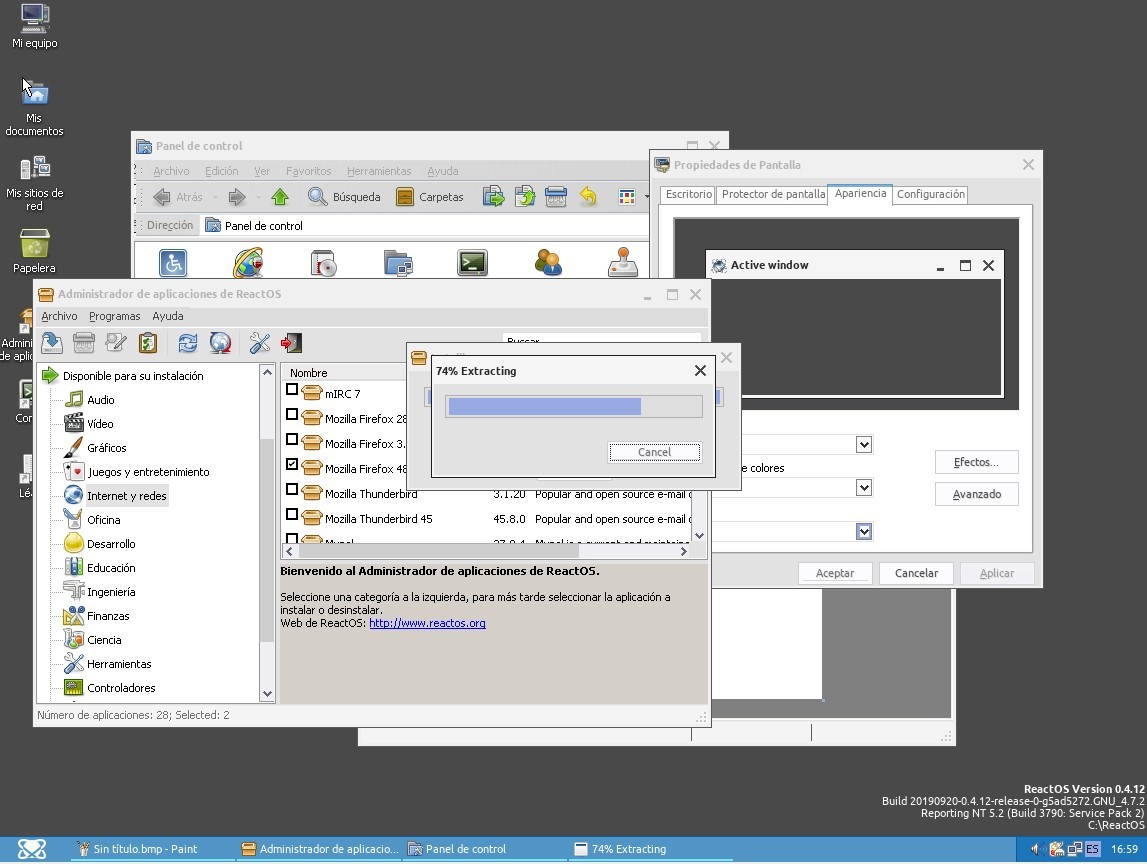Open the color scheme dropdown in Apariencia

point(862,487)
